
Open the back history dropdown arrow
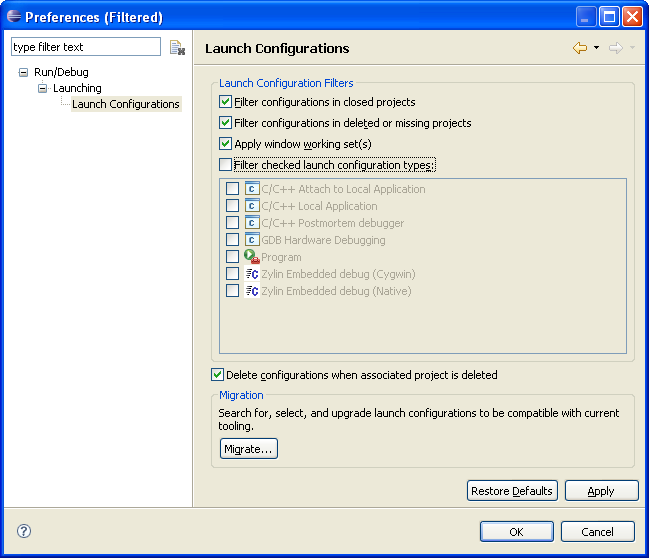tap(596, 48)
